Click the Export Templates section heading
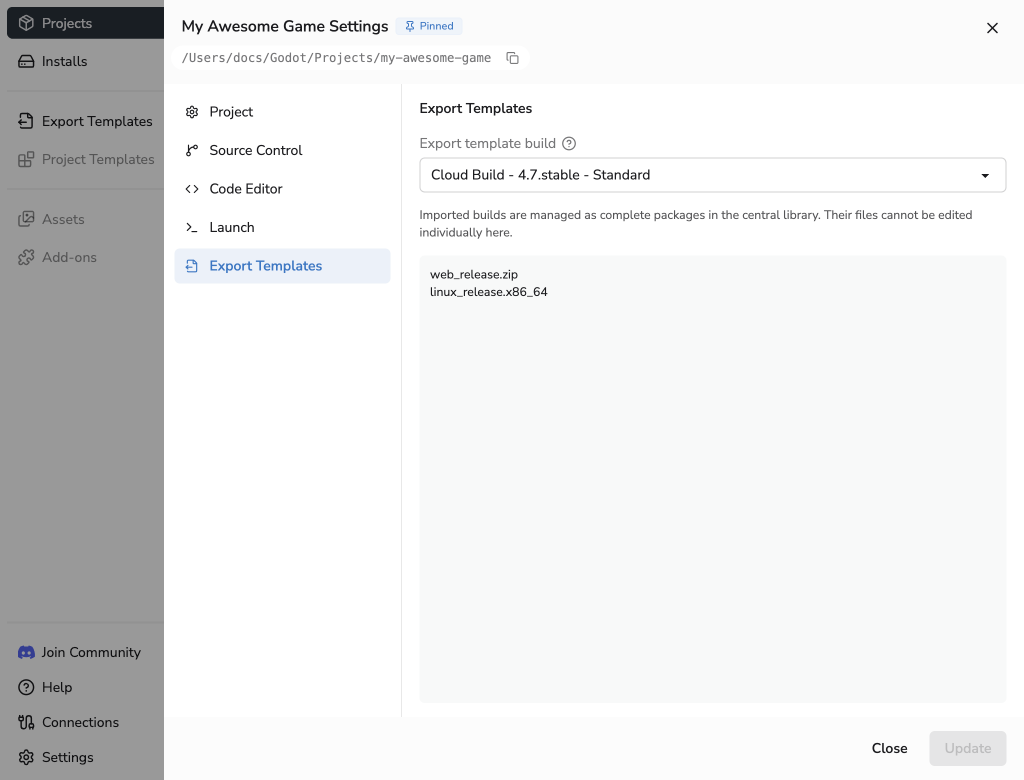 tap(475, 108)
